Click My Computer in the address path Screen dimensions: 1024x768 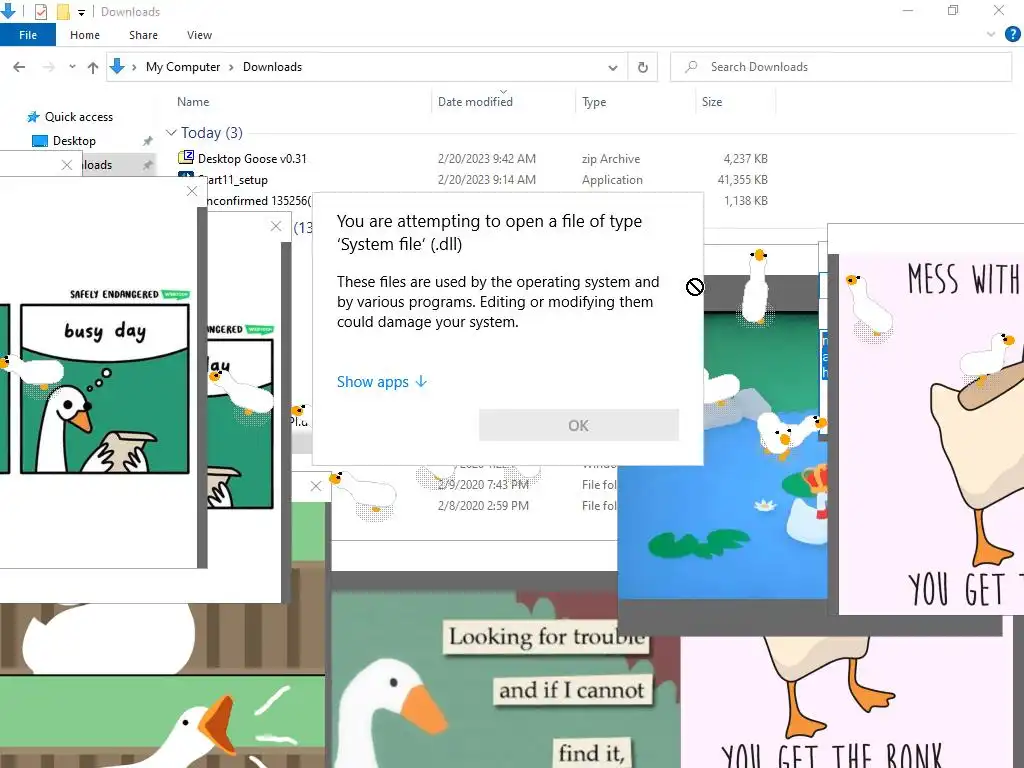(183, 67)
